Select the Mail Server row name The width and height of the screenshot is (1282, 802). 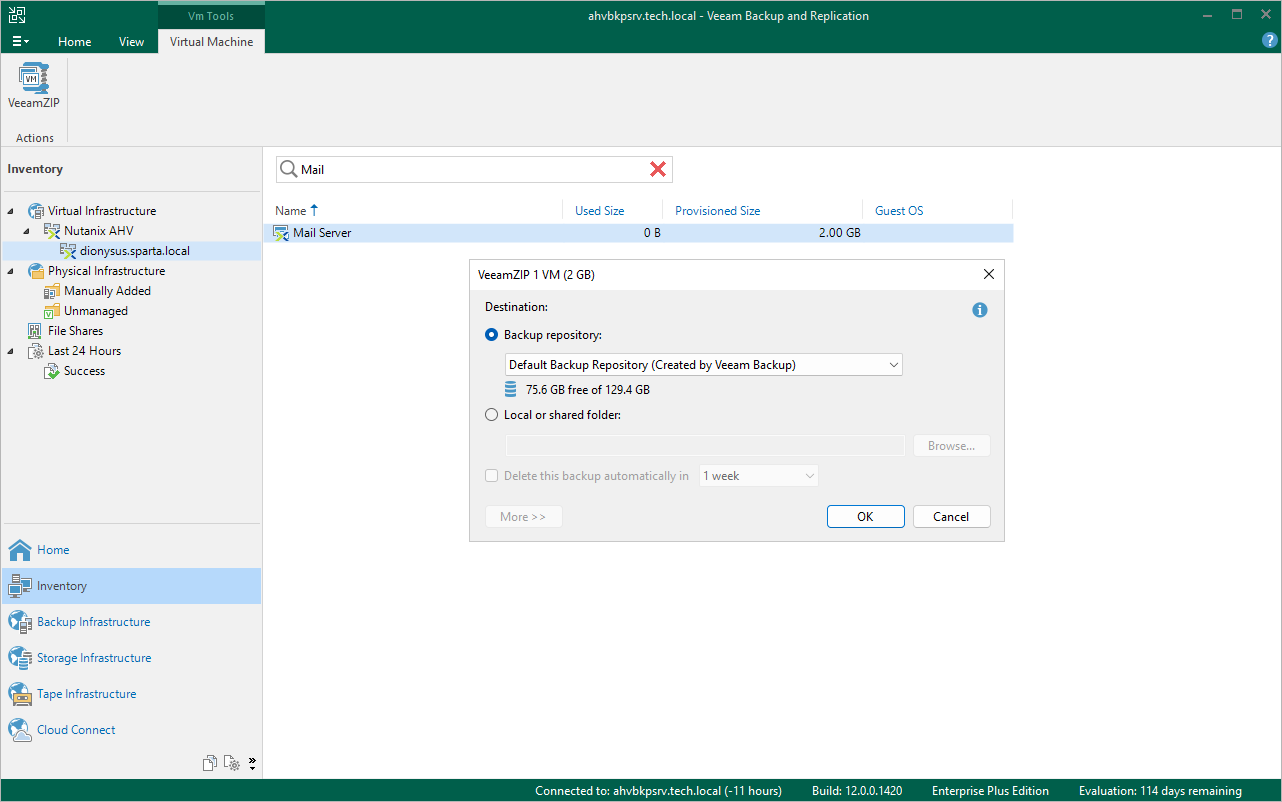coord(322,233)
